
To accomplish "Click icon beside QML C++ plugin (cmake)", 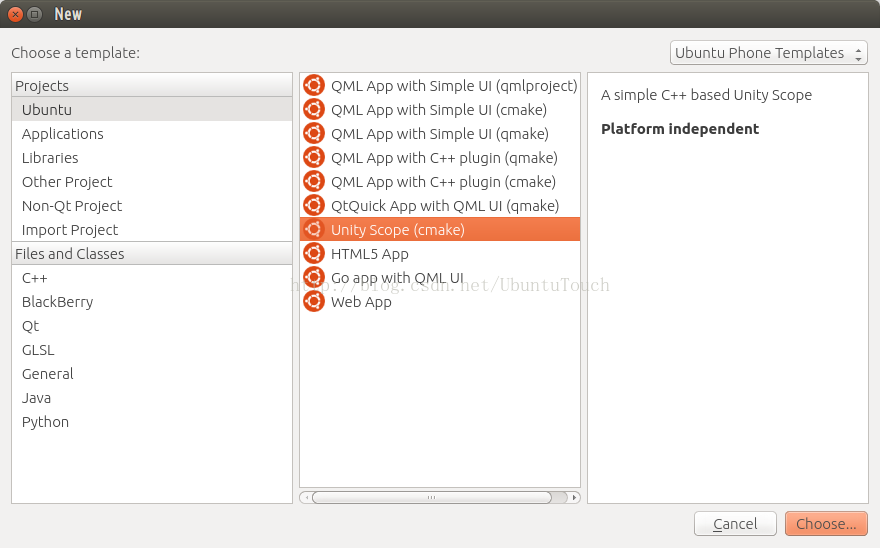I will pyautogui.click(x=314, y=181).
